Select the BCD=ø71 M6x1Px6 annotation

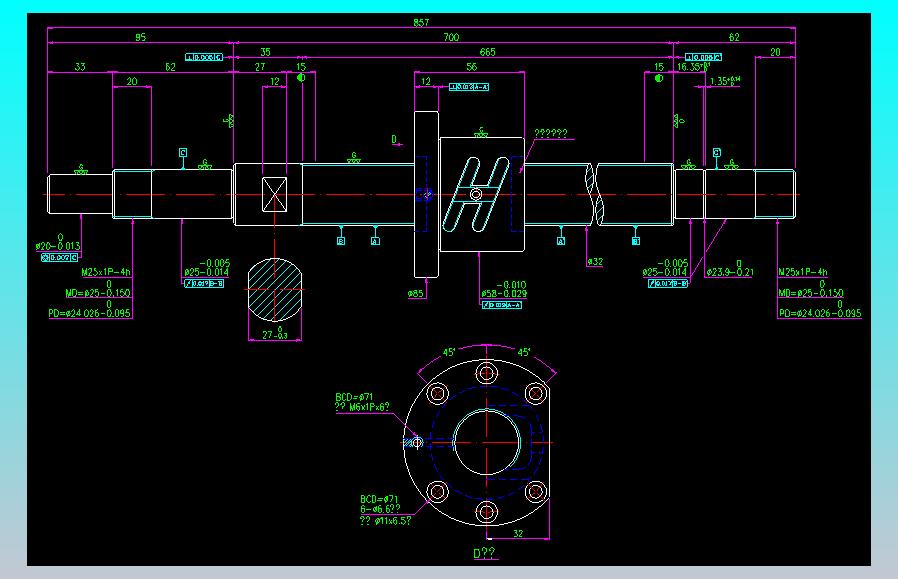tap(363, 402)
